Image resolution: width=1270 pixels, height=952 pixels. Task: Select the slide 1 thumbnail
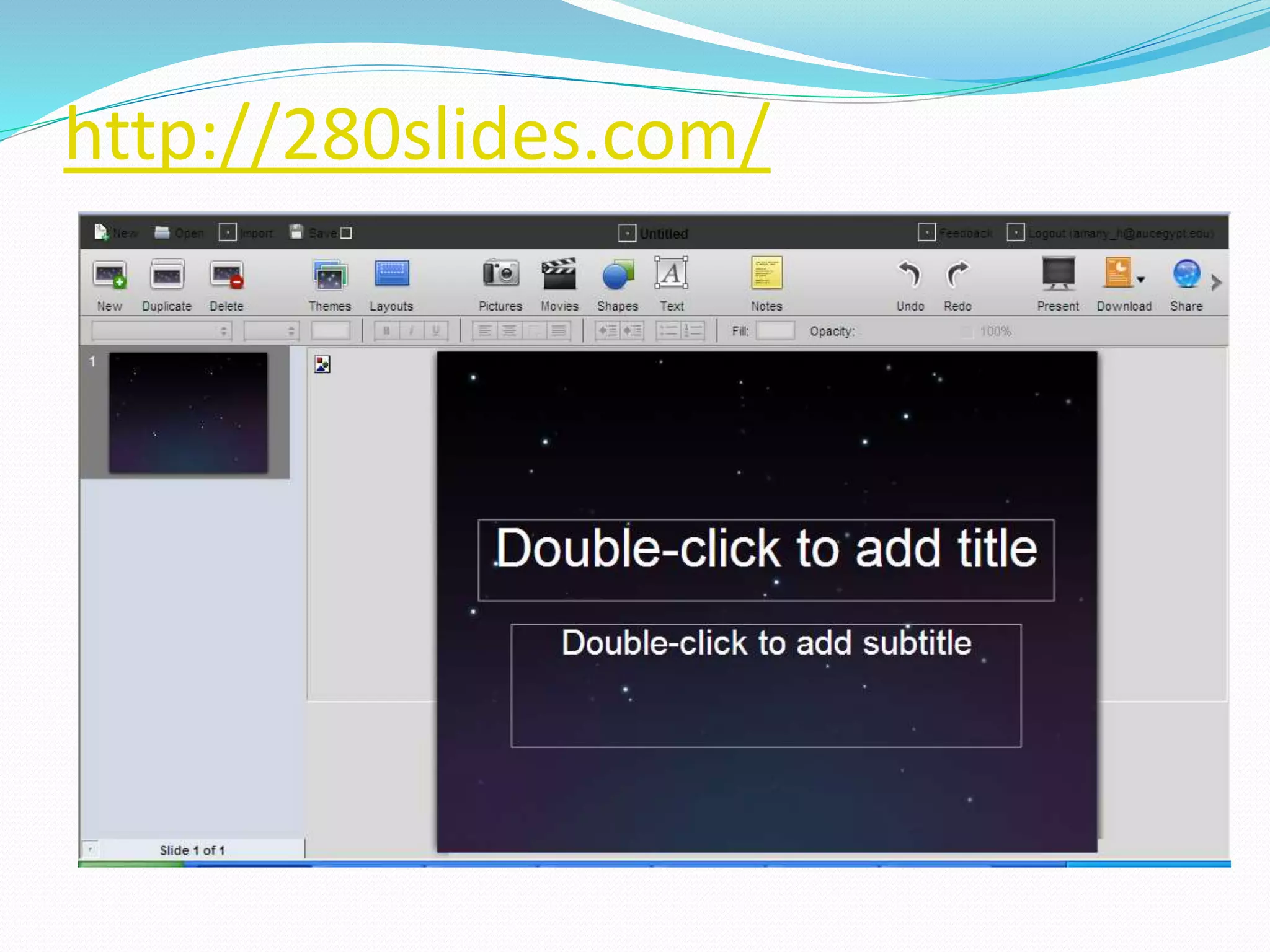point(188,413)
